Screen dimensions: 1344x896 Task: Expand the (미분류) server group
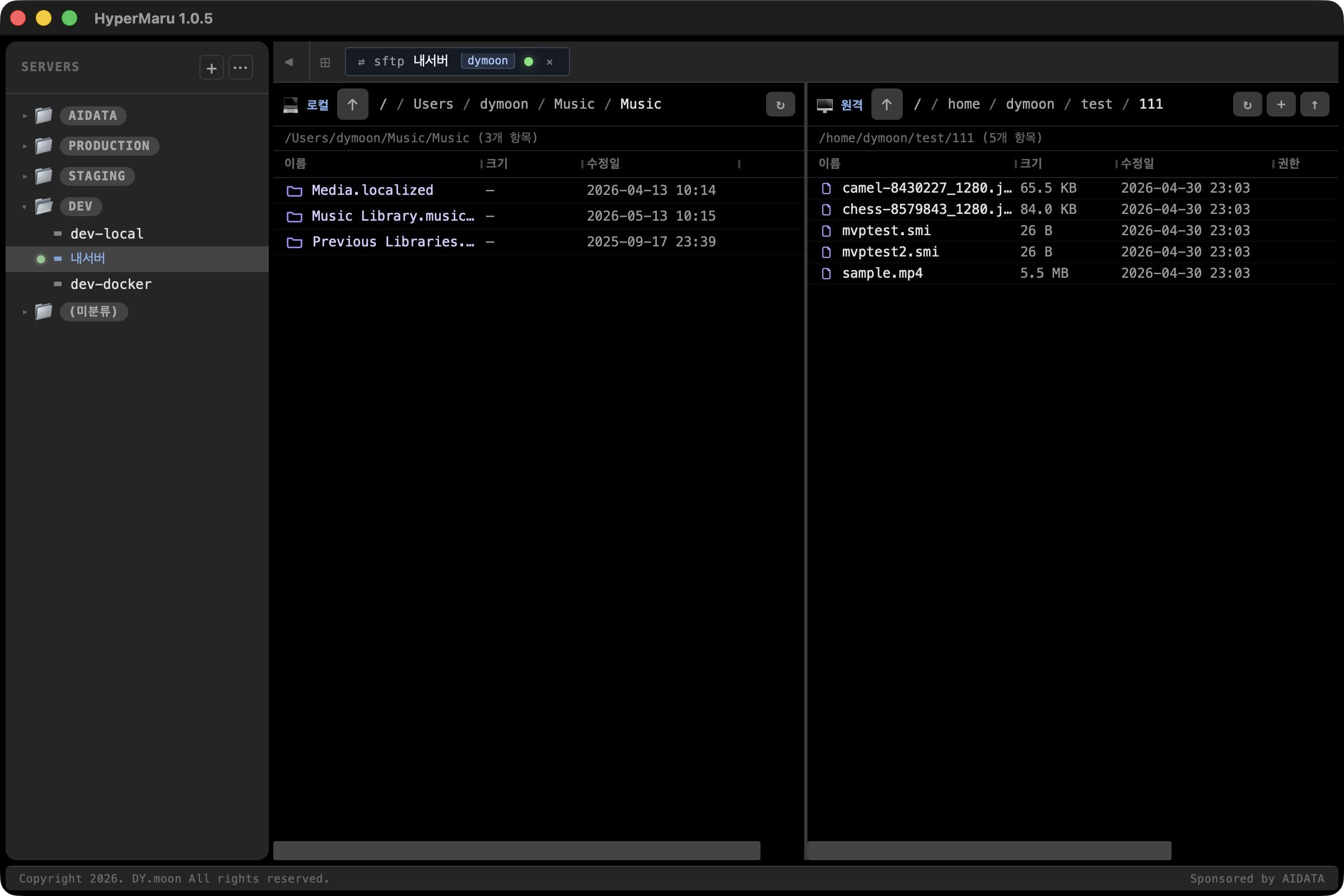(x=25, y=312)
